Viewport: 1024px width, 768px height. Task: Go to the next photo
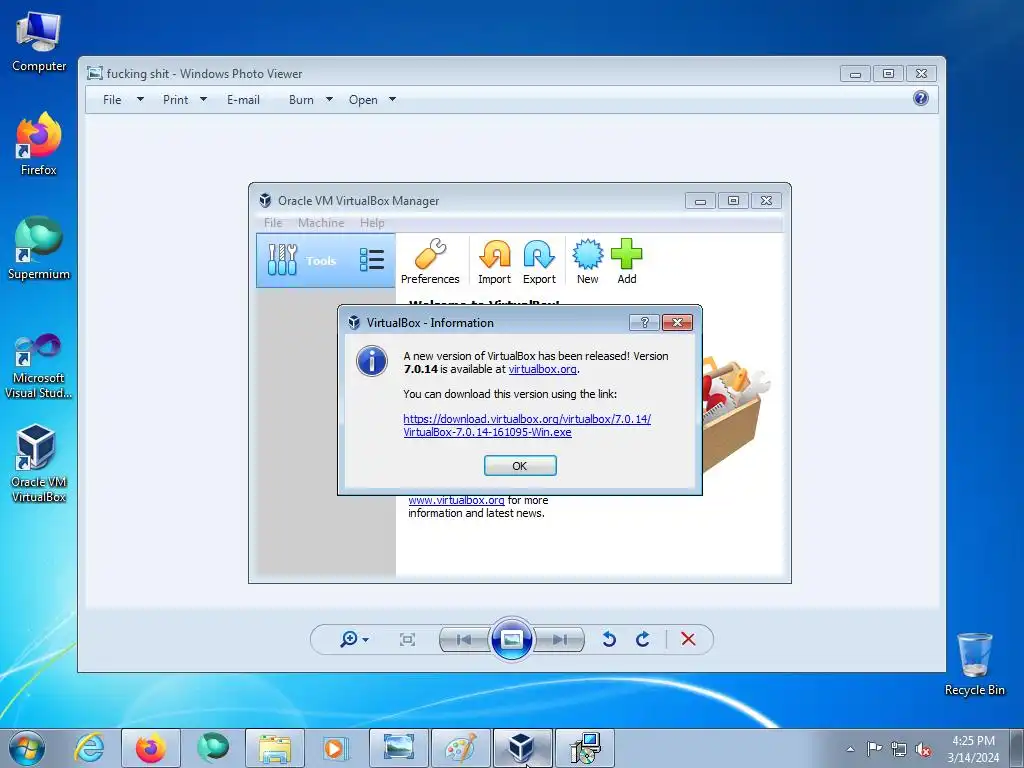pos(559,639)
